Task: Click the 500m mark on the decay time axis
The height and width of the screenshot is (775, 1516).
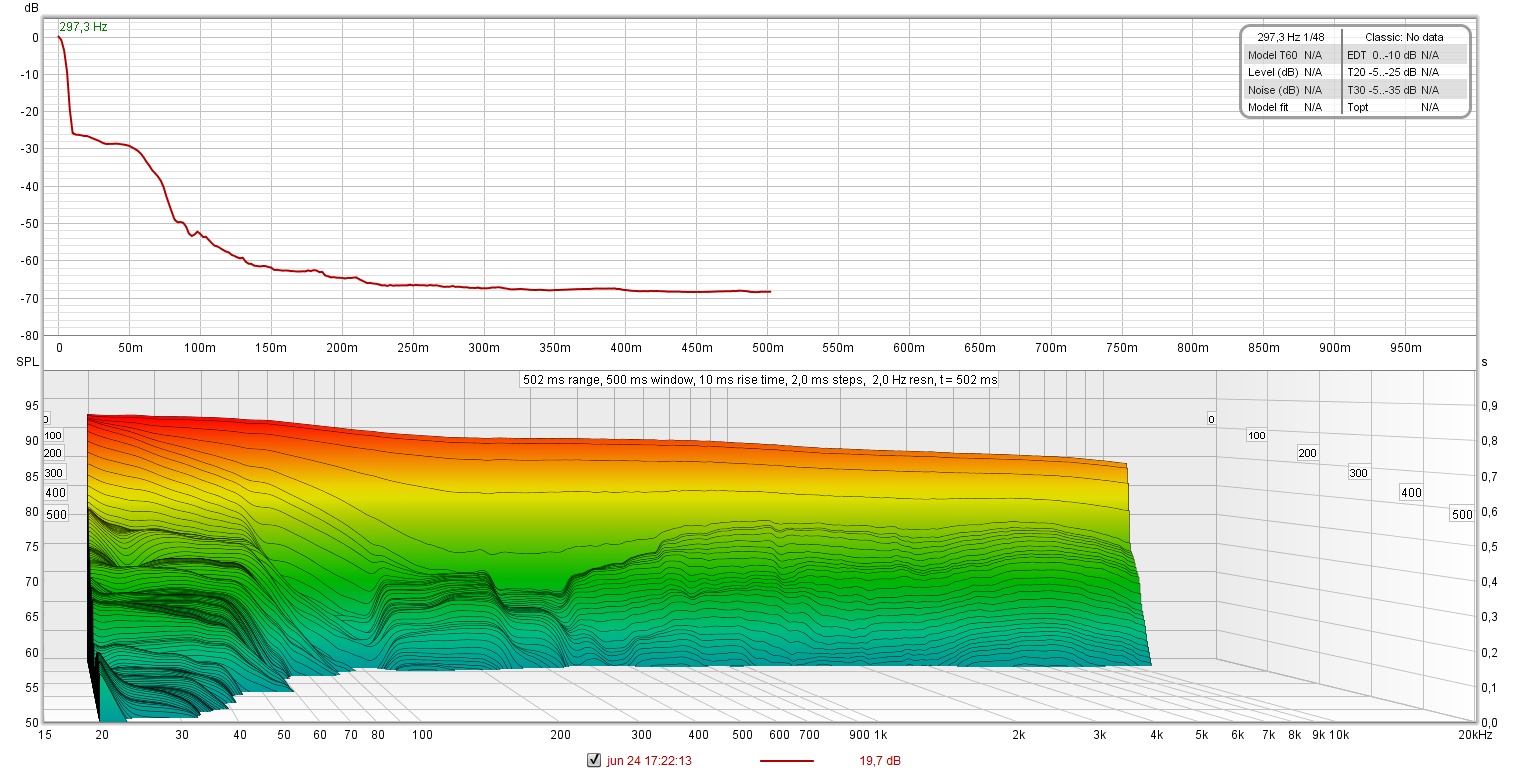Action: [767, 348]
